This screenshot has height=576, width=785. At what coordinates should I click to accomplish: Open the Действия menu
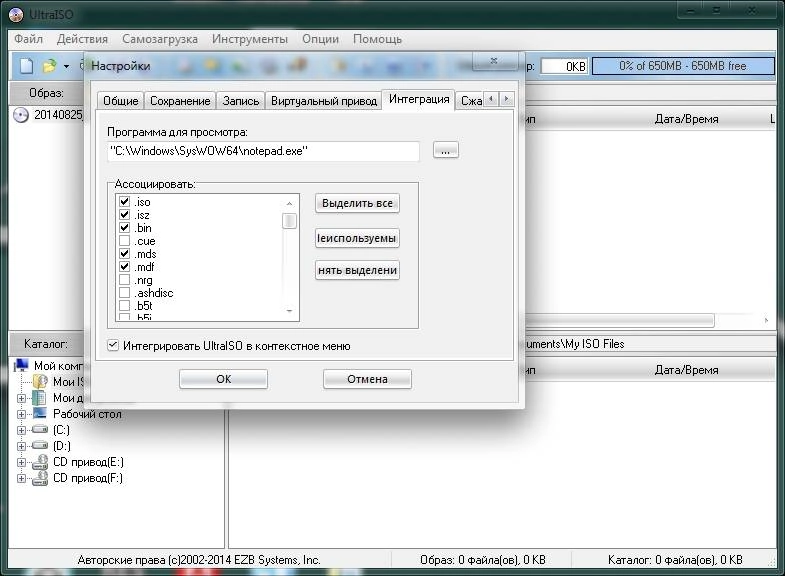tap(82, 39)
